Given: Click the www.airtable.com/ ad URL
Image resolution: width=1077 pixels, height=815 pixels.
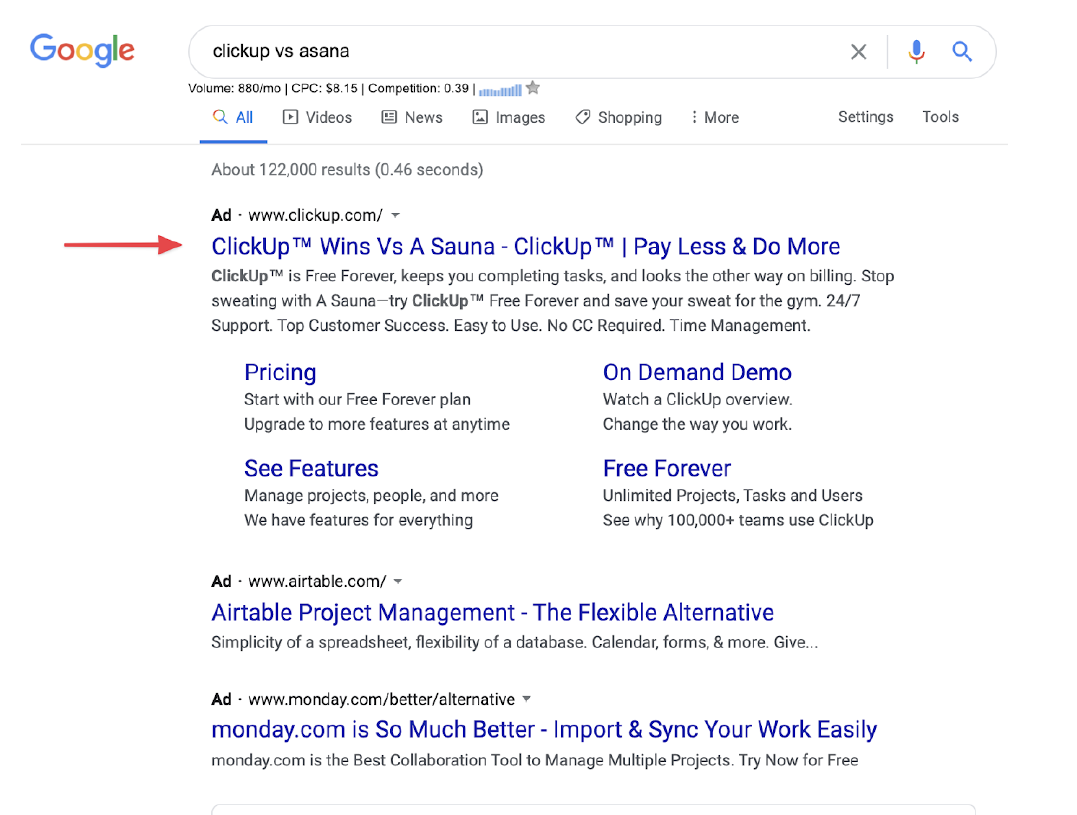Looking at the screenshot, I should pos(317,582).
